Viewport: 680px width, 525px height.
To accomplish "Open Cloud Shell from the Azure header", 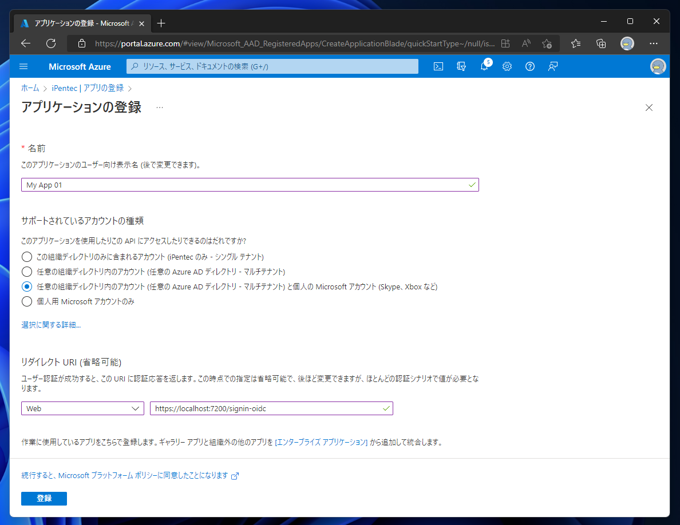I will tap(438, 66).
